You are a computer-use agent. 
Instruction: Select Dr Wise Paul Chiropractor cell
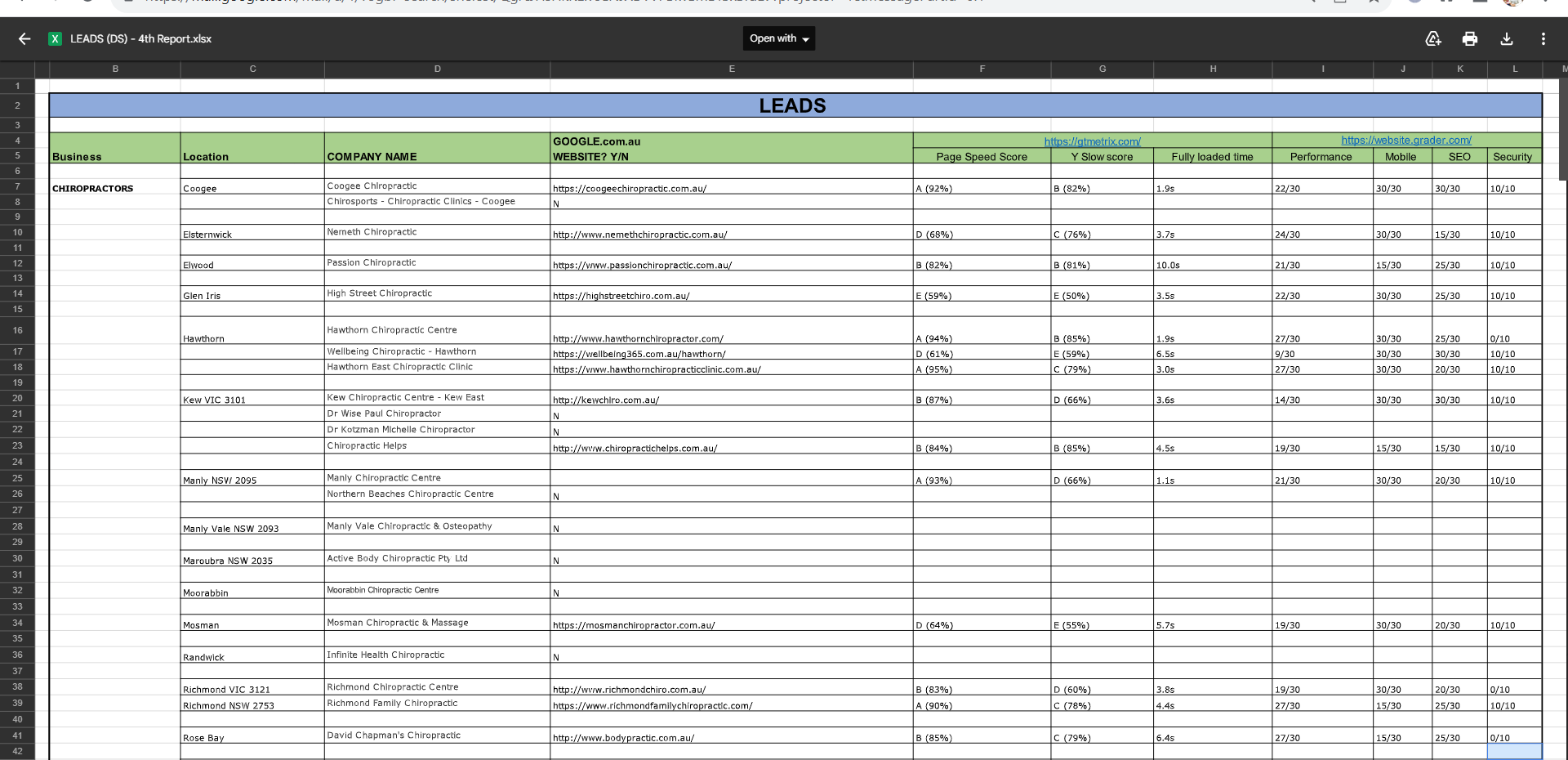(437, 414)
